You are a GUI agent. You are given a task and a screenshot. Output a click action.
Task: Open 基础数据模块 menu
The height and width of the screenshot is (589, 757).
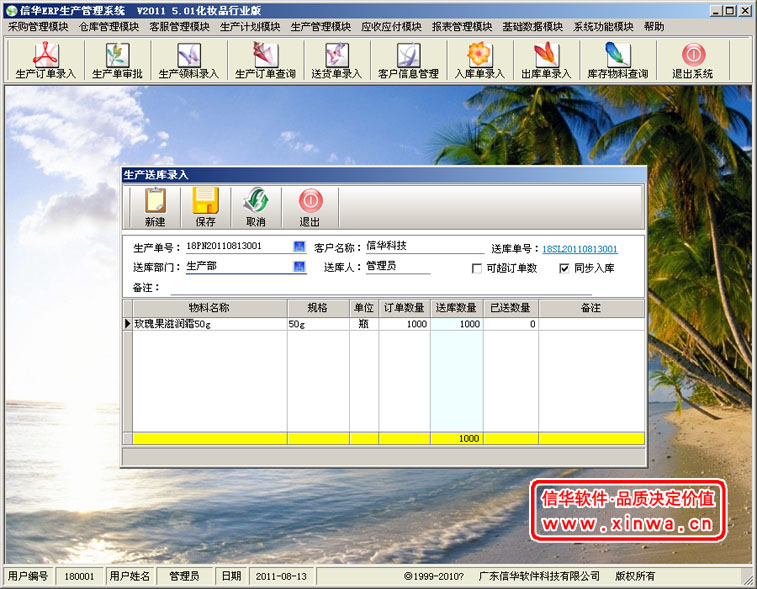[x=533, y=27]
